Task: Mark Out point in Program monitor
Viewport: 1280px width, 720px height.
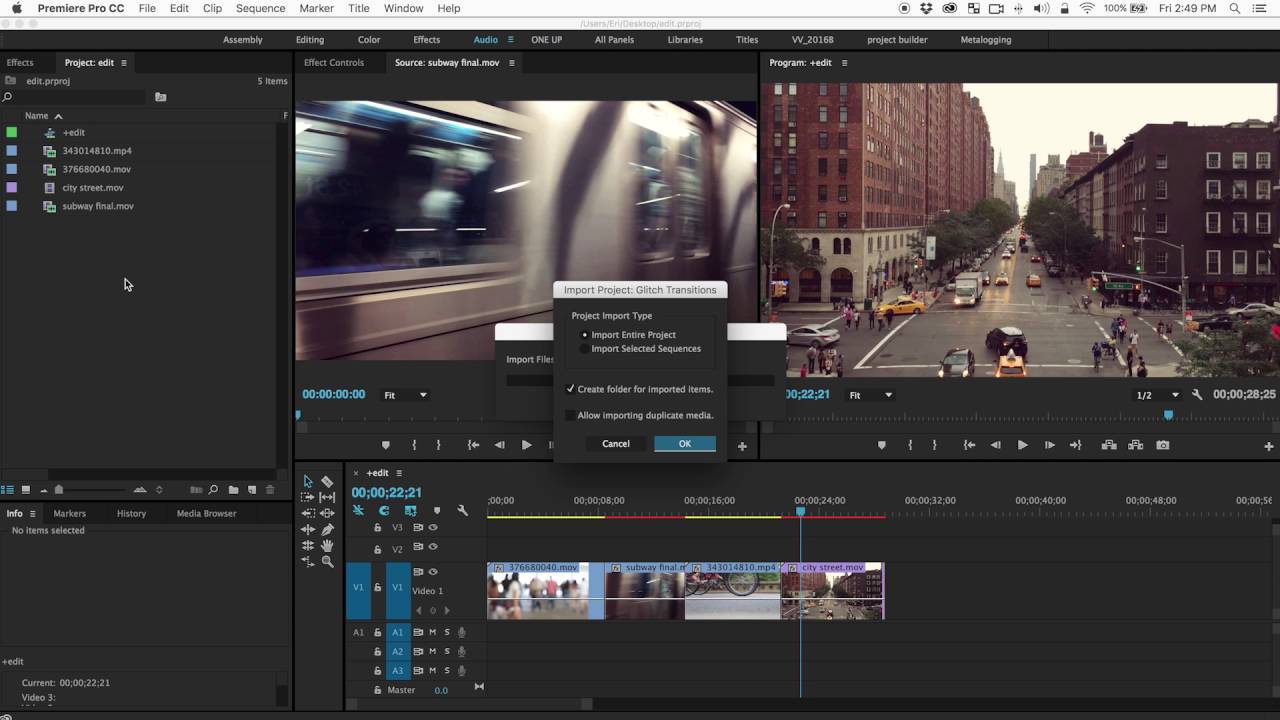Action: 934,445
